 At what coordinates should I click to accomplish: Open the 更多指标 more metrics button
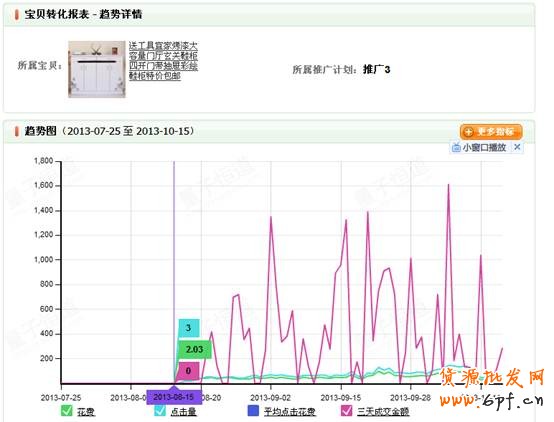[491, 132]
